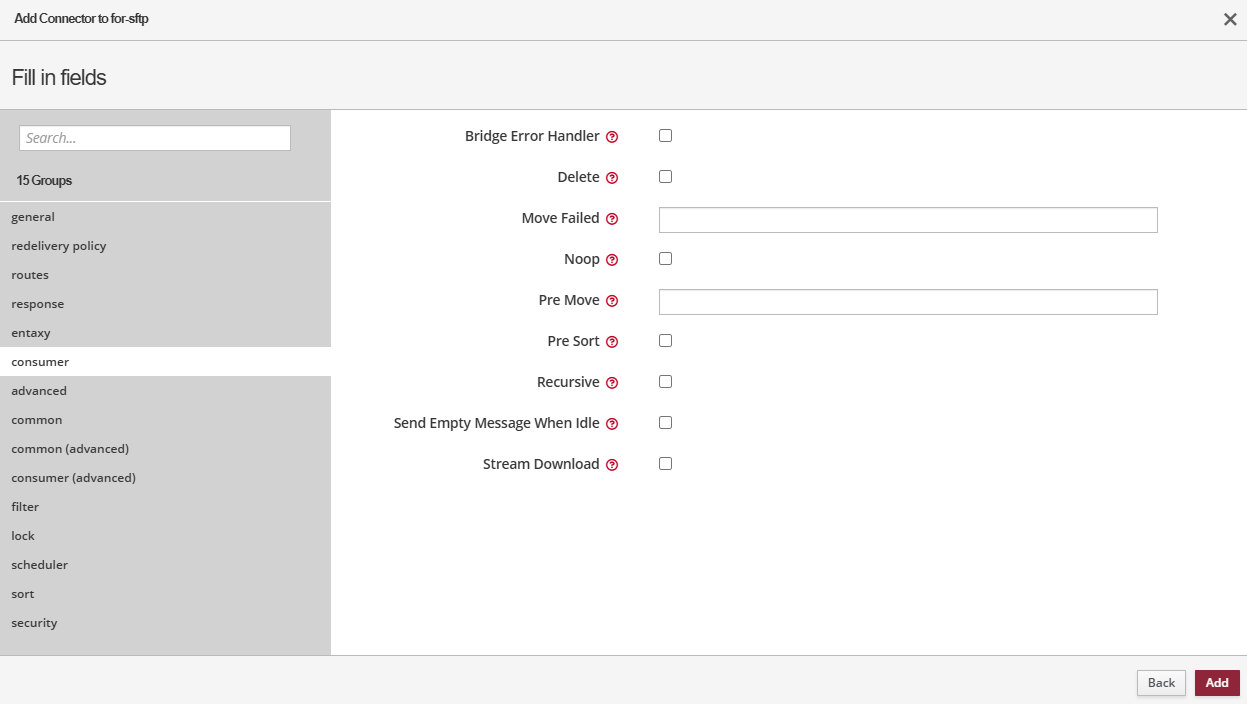Enable Send Empty Message When Idle
Viewport: 1247px width, 704px height.
point(665,423)
